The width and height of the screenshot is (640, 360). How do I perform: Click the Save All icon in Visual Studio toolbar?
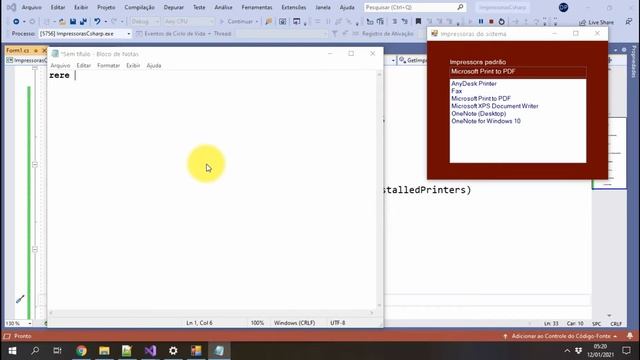point(83,21)
